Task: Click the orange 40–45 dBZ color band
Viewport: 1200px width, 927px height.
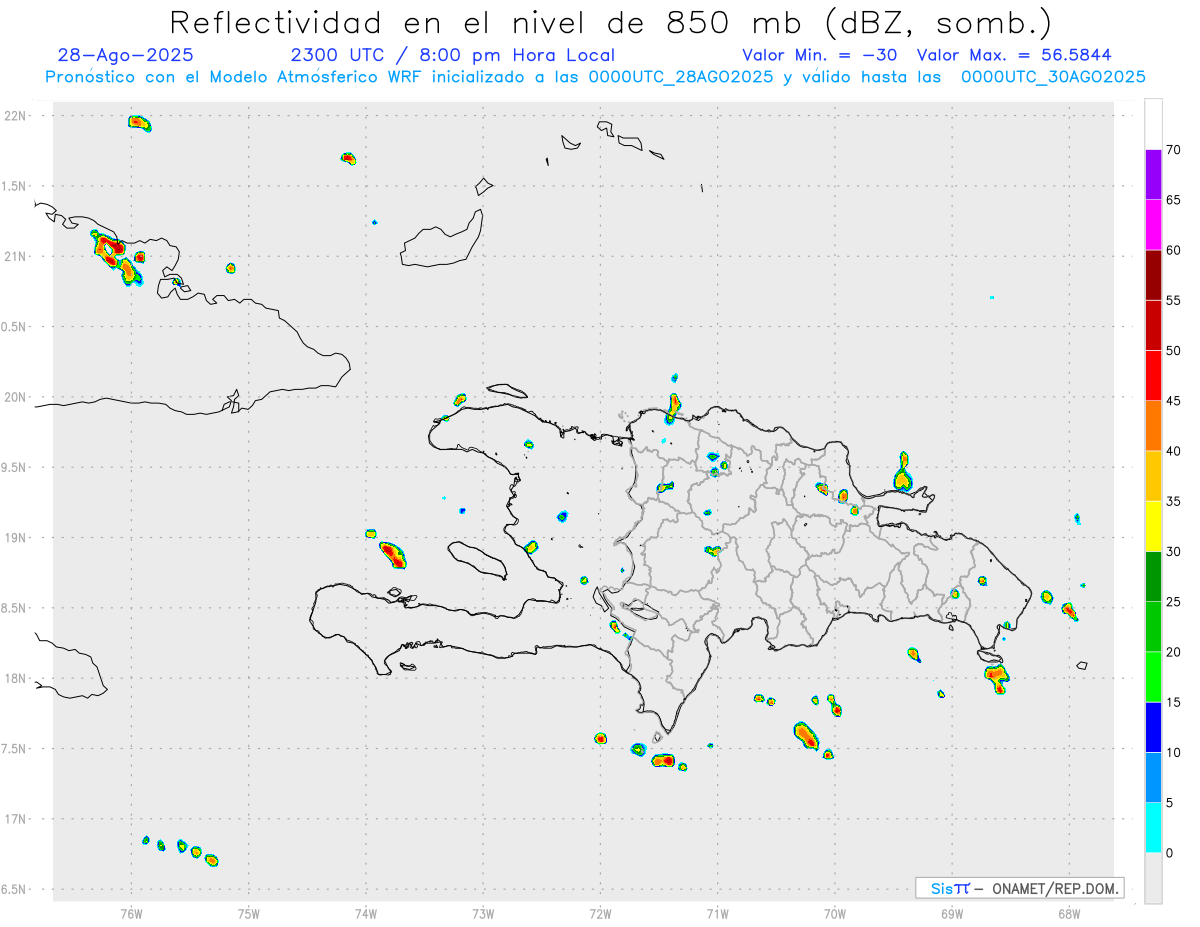Action: coord(1153,426)
